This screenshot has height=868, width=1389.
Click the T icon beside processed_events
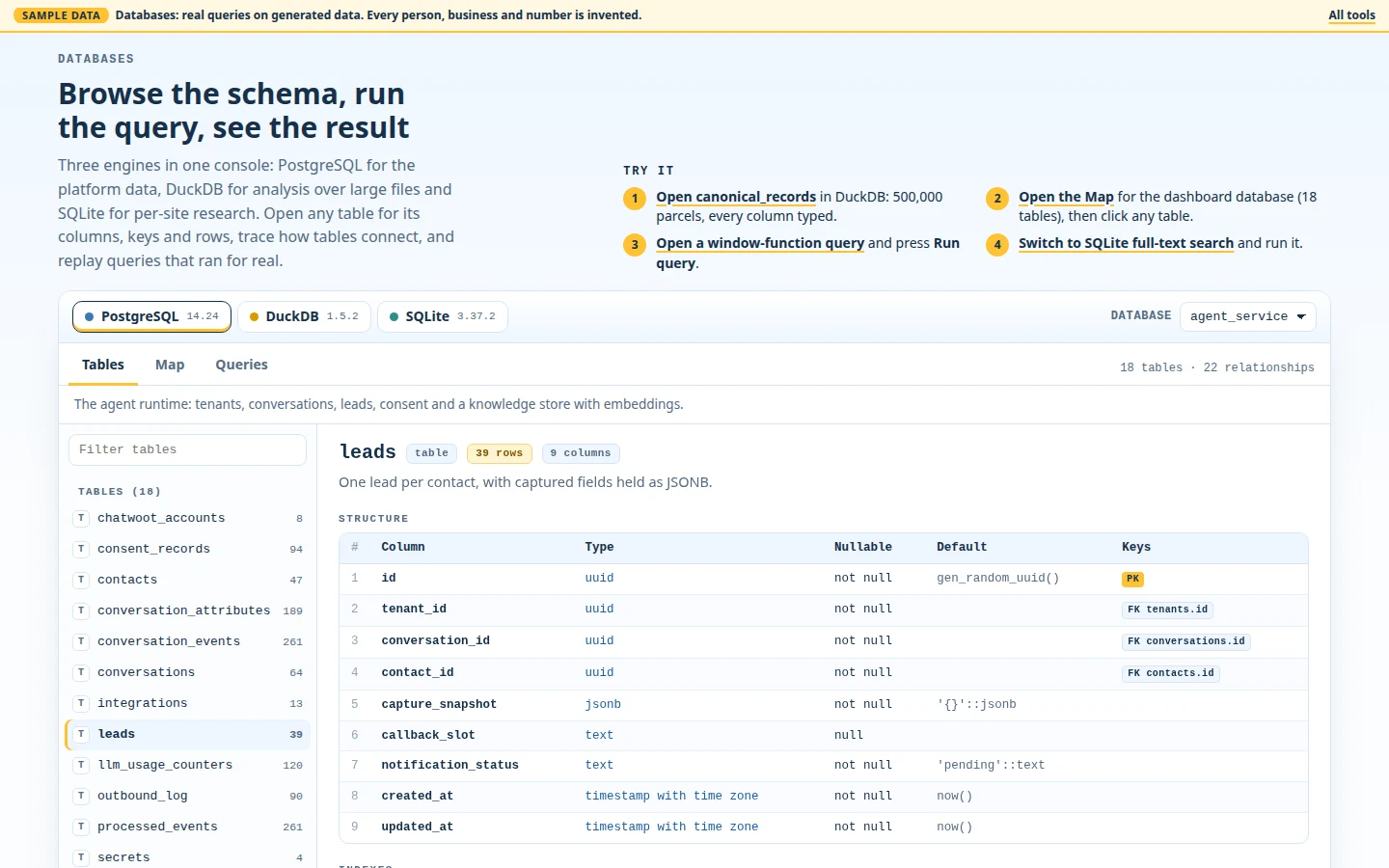tap(81, 827)
